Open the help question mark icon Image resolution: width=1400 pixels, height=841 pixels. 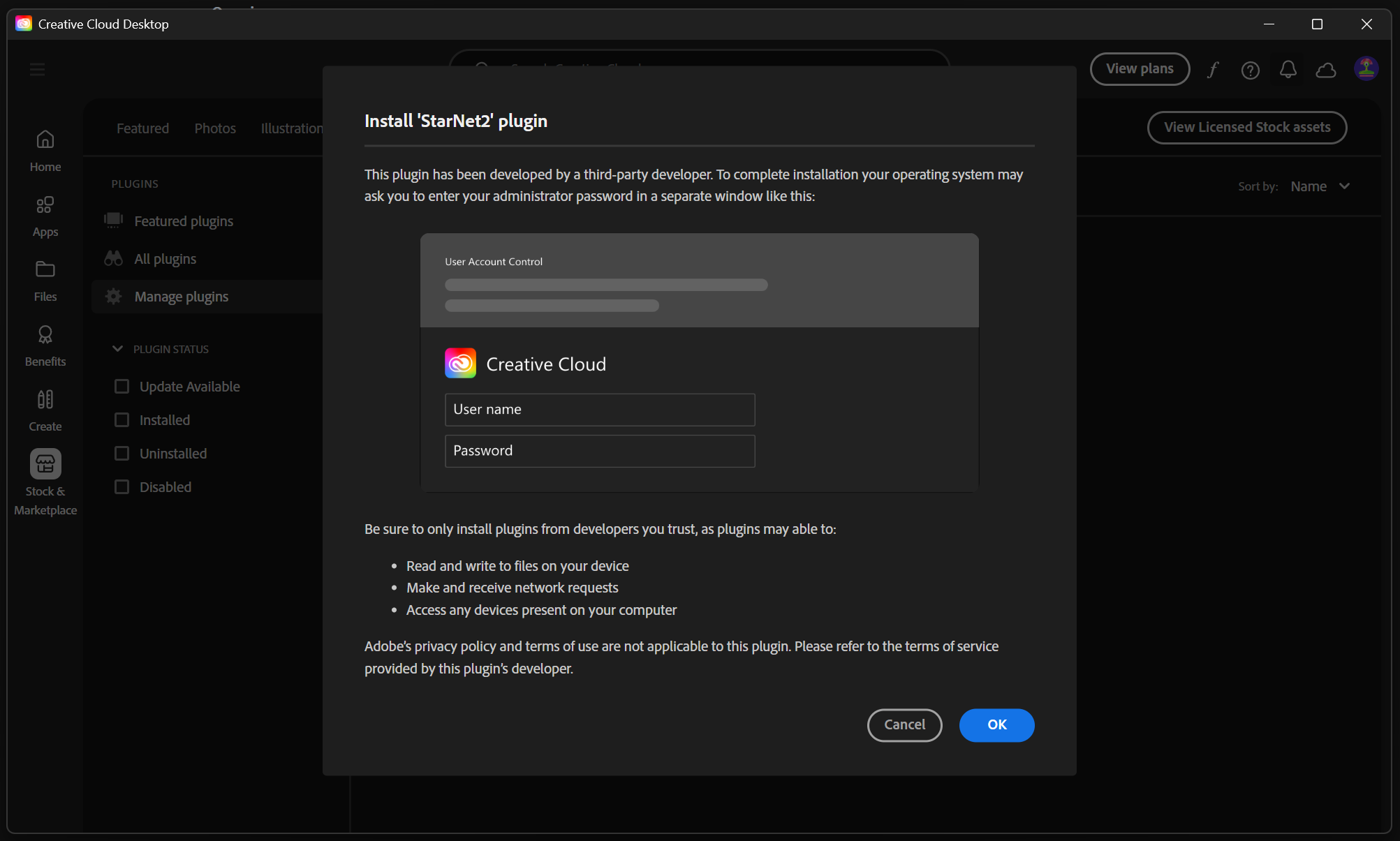pos(1251,70)
